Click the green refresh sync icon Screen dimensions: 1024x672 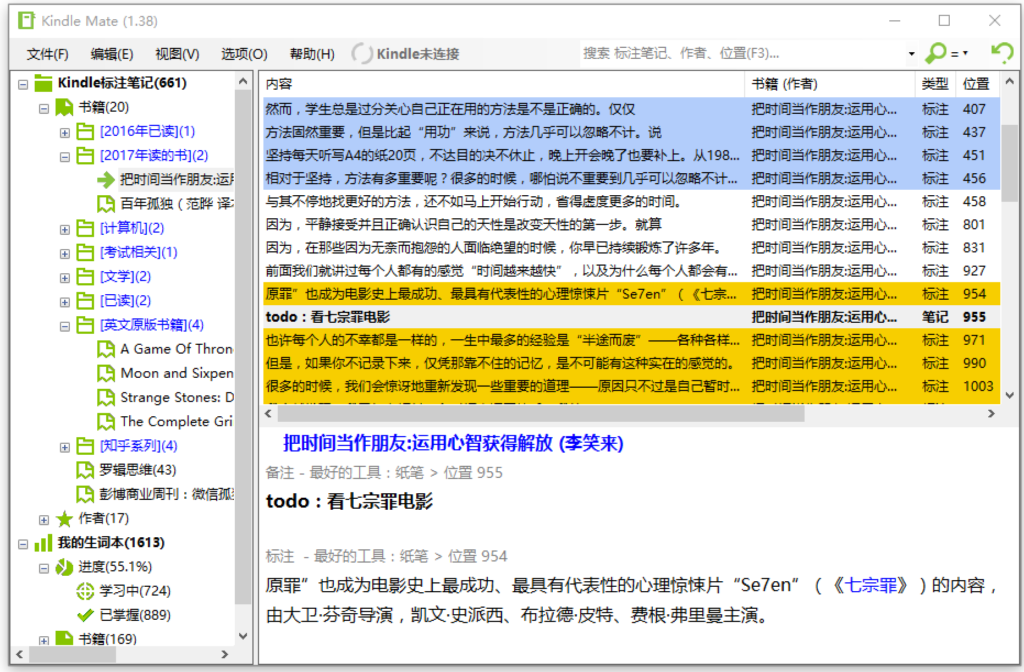[x=1001, y=53]
